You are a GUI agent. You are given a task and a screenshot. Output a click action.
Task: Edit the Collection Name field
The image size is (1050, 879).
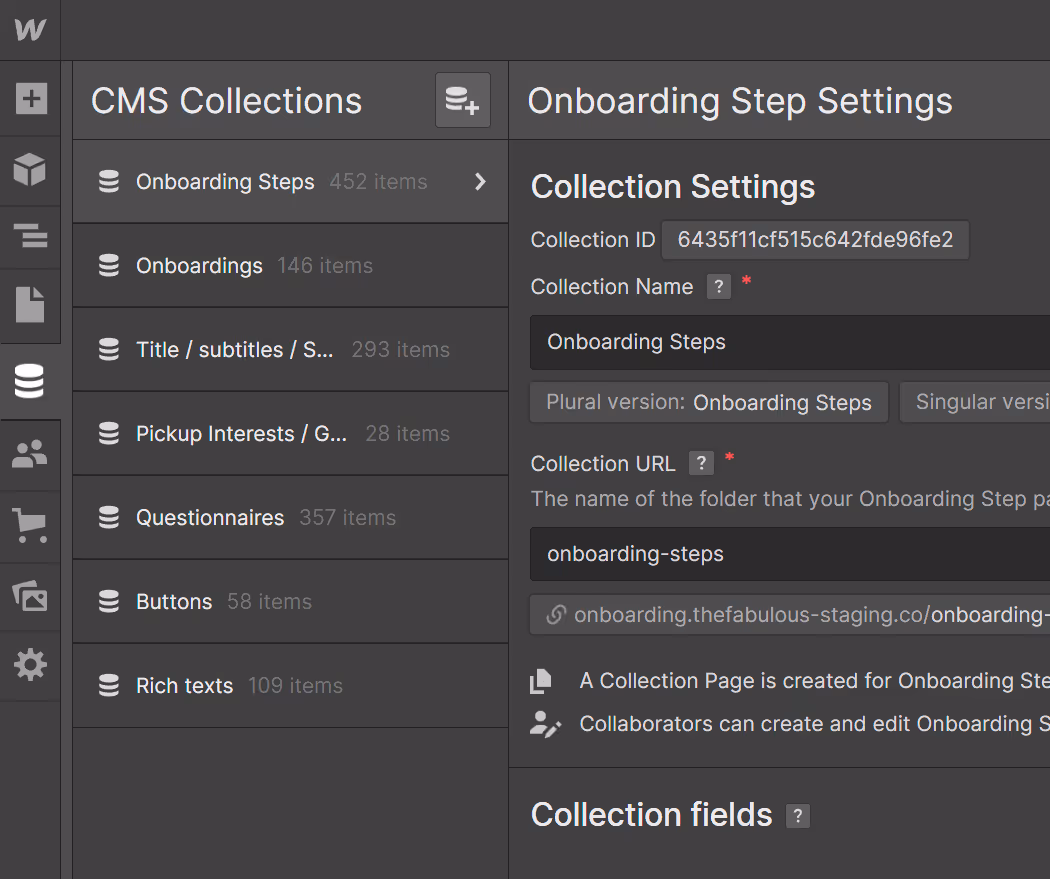790,342
